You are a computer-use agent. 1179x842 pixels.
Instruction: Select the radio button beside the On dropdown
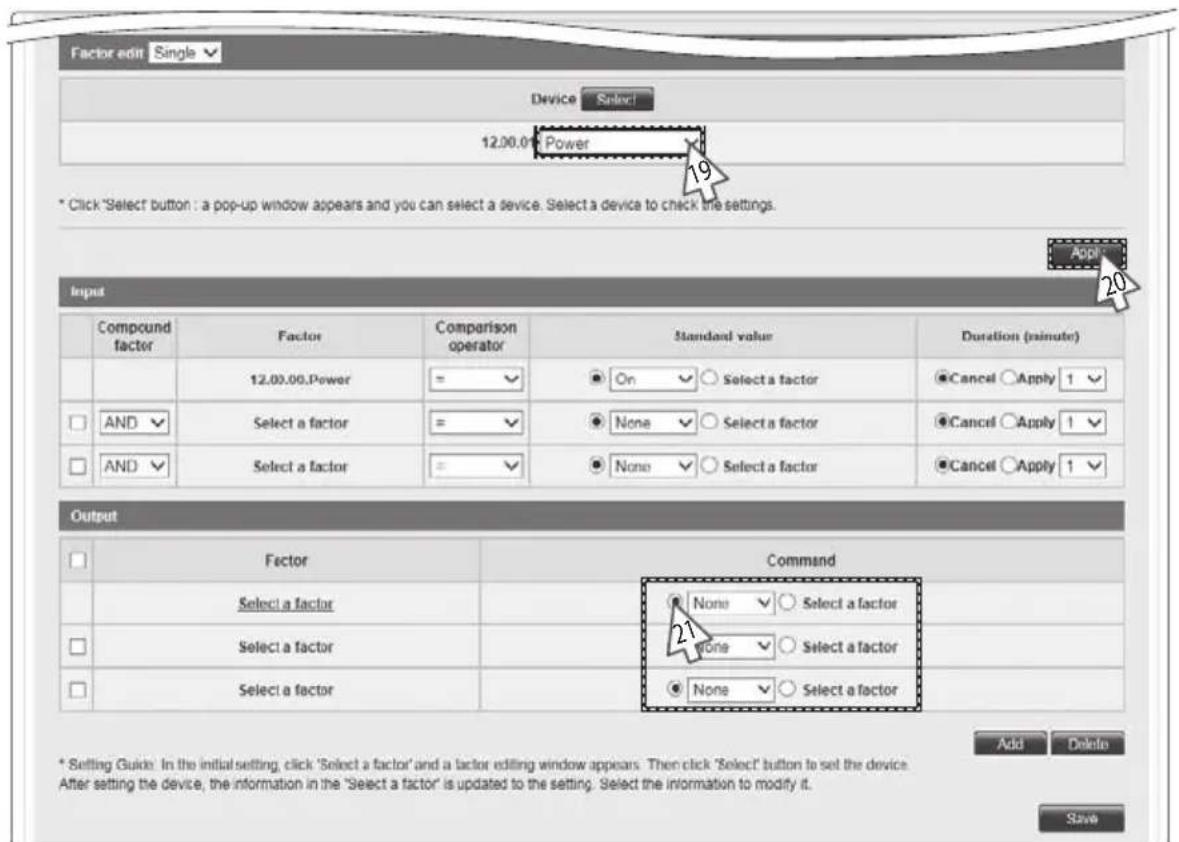pyautogui.click(x=597, y=378)
